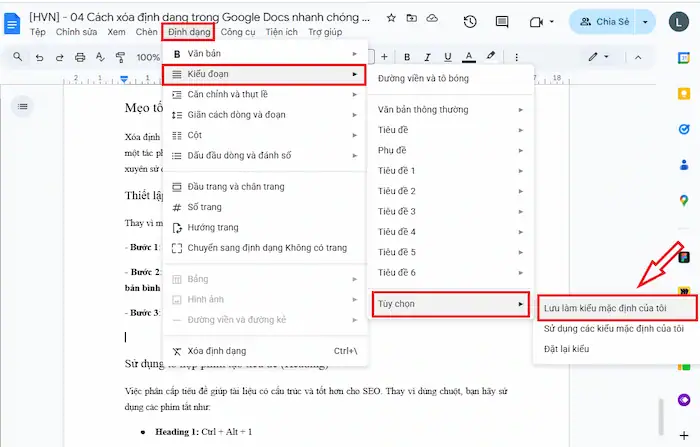Viewport: 700px width, 447px height.
Task: Click the version history clock icon
Action: point(470,21)
